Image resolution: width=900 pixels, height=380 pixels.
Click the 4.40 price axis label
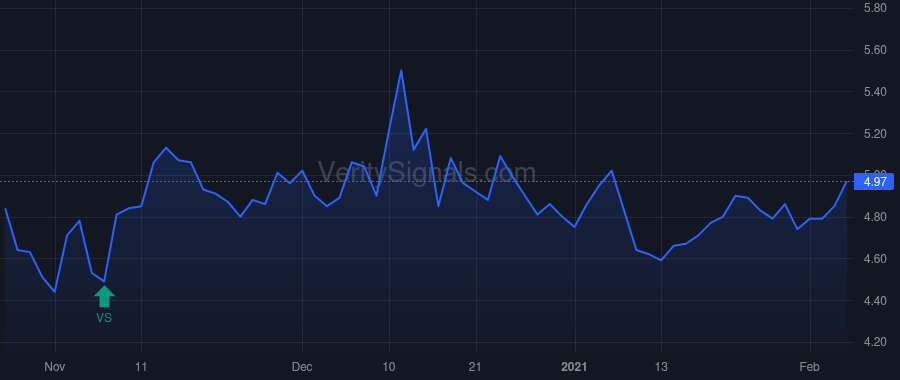click(x=876, y=301)
